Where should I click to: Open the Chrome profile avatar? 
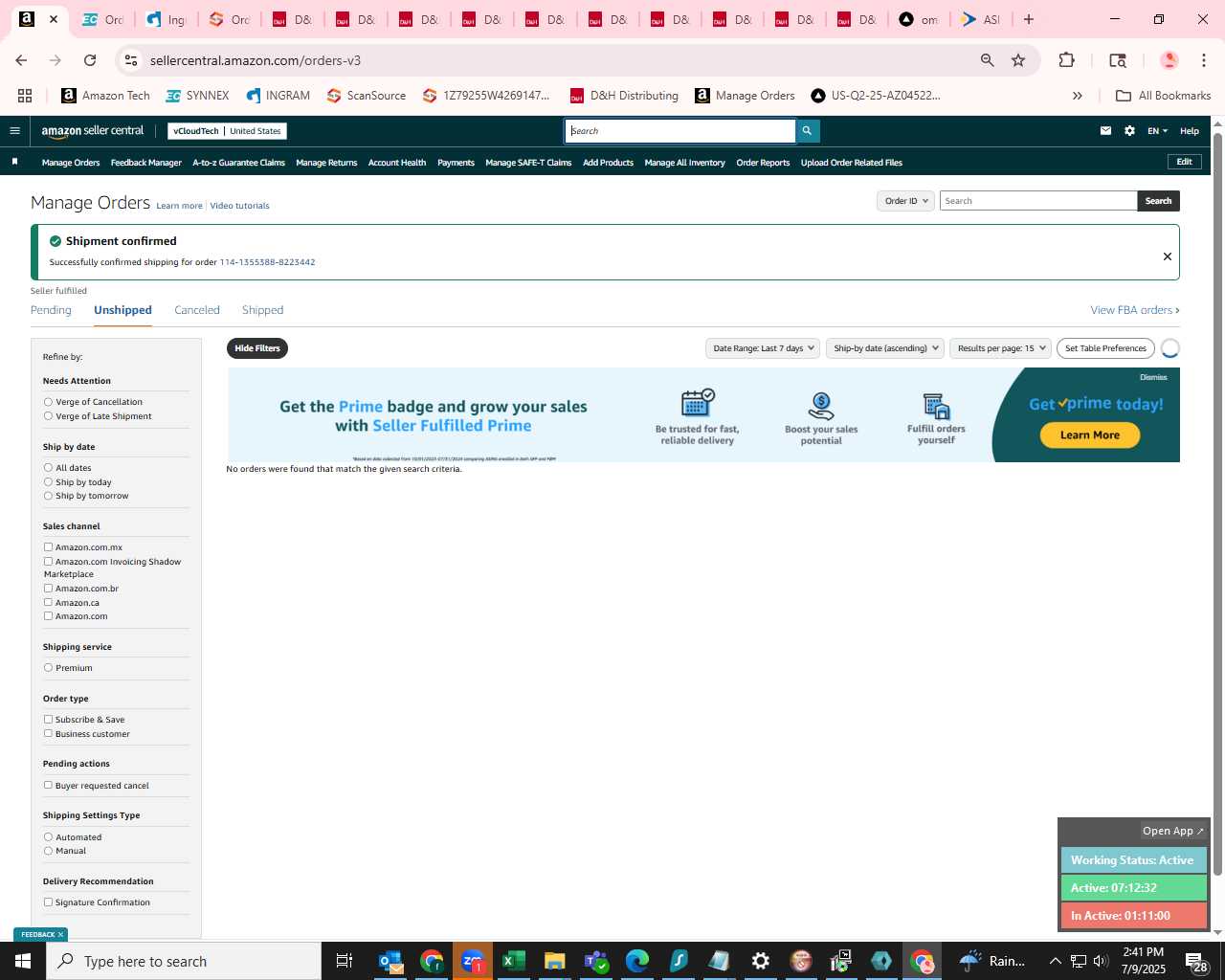(1169, 60)
